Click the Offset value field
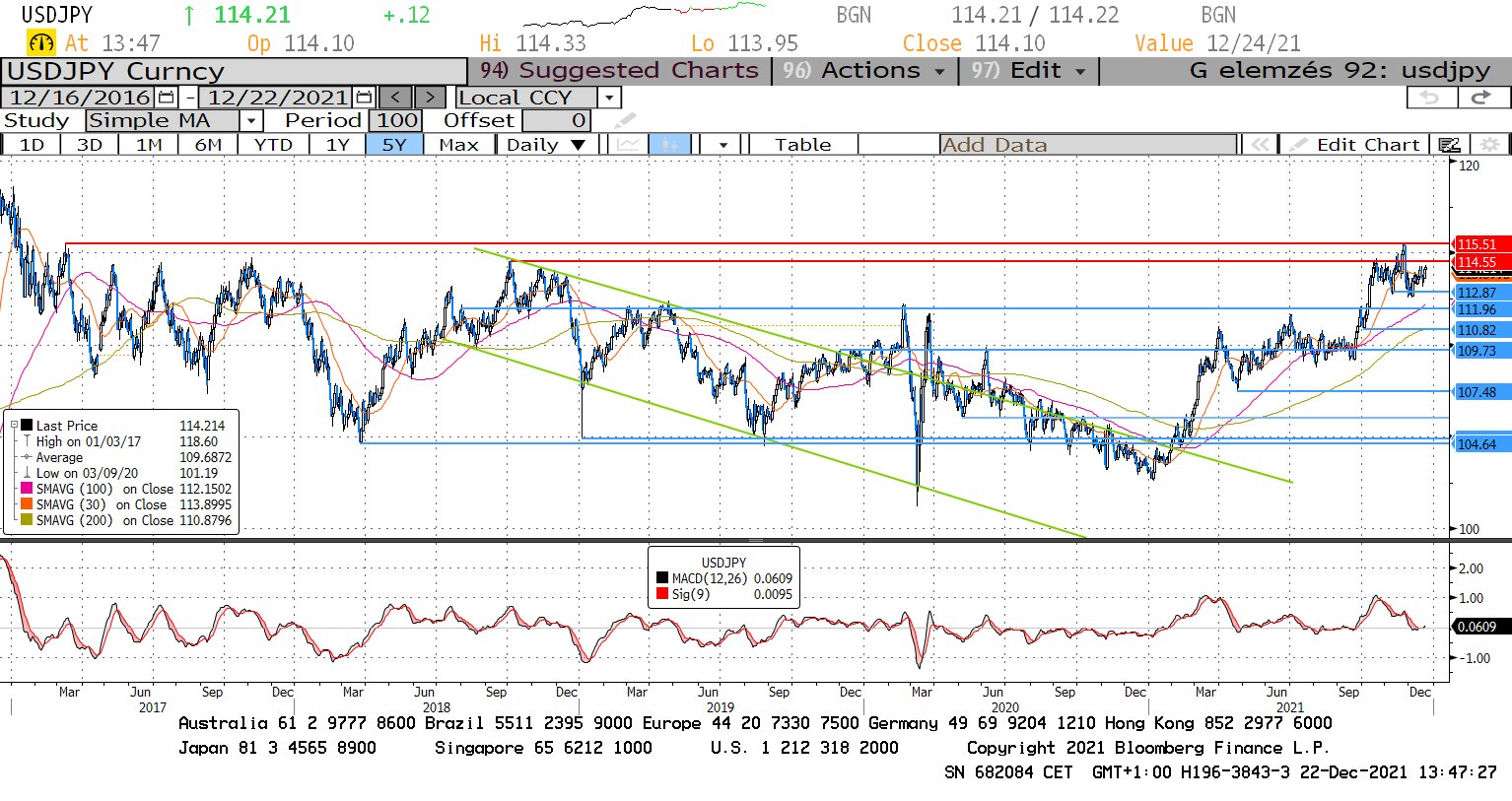 (x=557, y=121)
